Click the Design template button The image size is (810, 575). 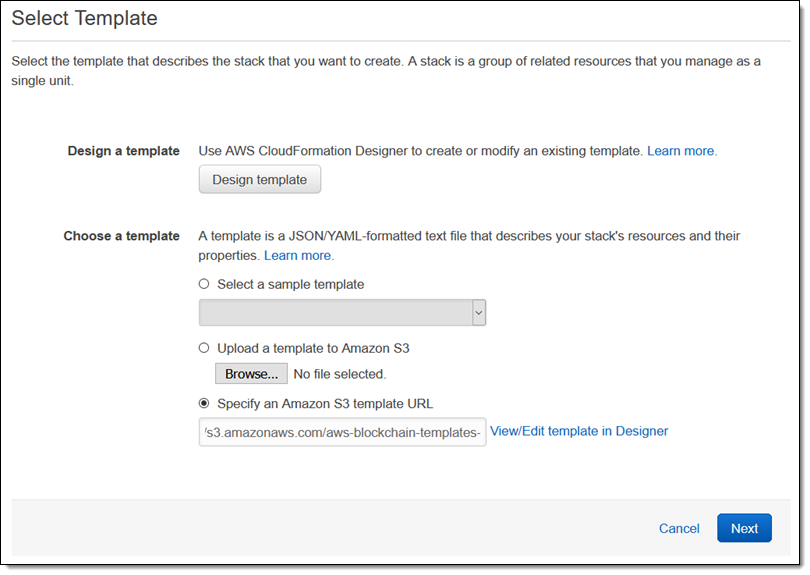260,180
